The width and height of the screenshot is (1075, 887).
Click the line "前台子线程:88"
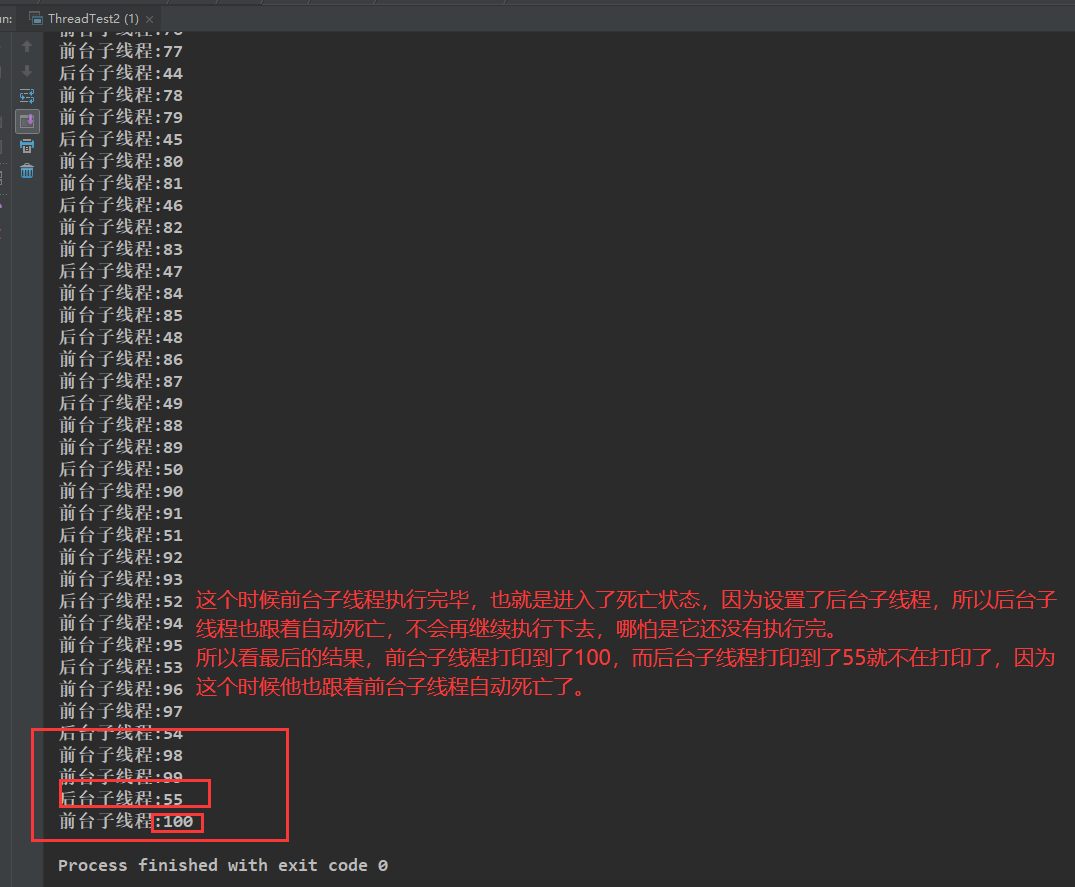tap(121, 425)
